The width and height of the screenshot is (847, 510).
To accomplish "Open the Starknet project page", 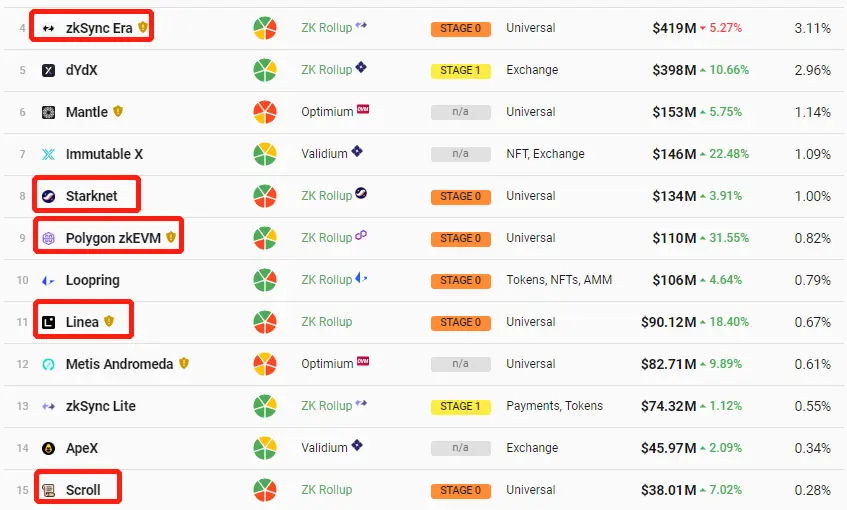I will tap(91, 196).
